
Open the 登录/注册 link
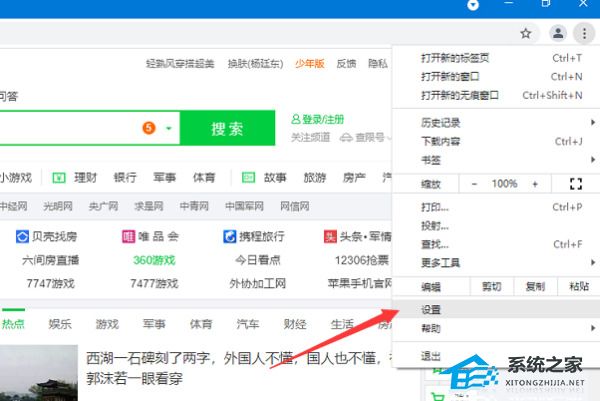(317, 119)
